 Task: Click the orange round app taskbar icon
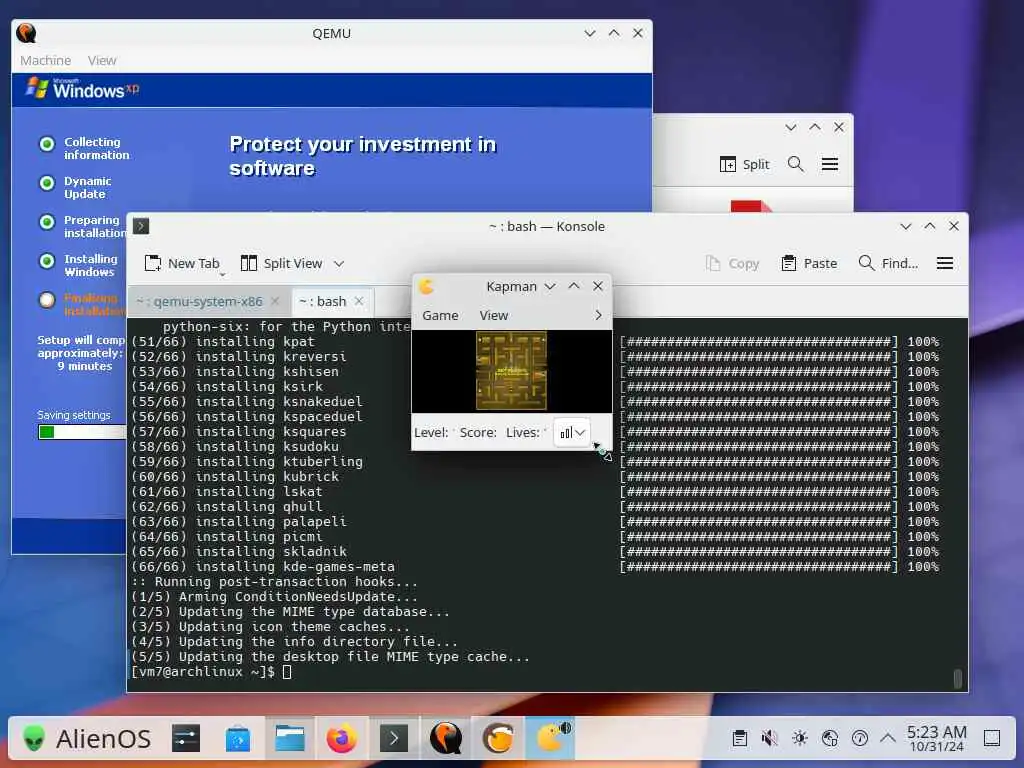click(x=498, y=739)
